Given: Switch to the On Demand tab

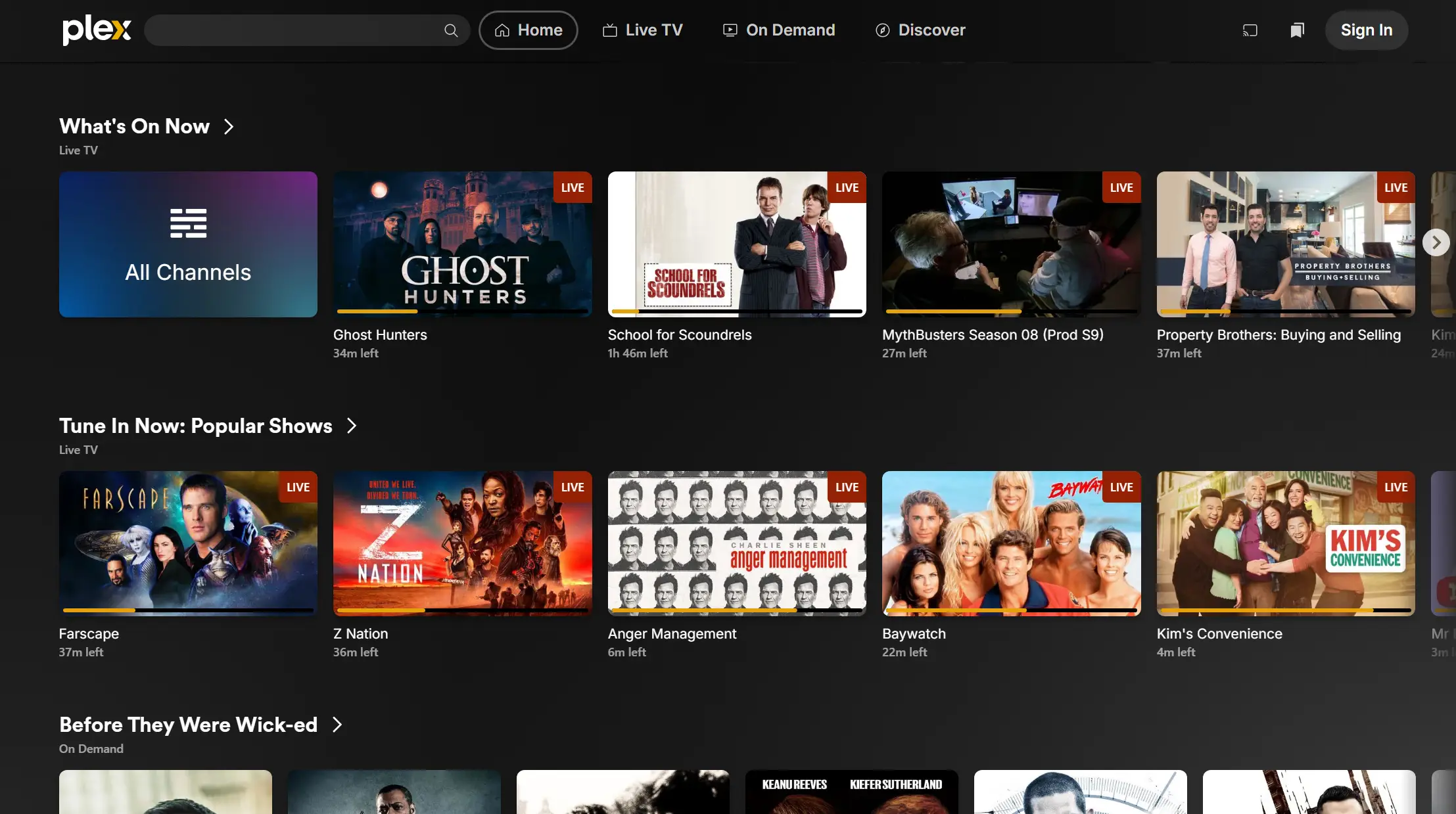Looking at the screenshot, I should (x=790, y=30).
